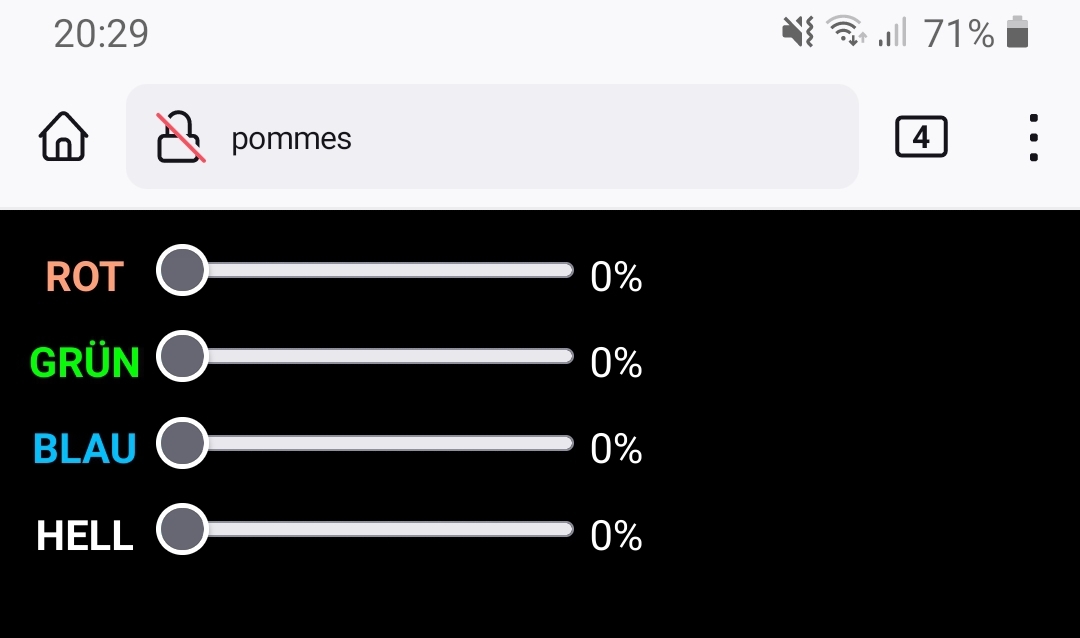Focus the address bar showing "pommes"

pos(520,137)
